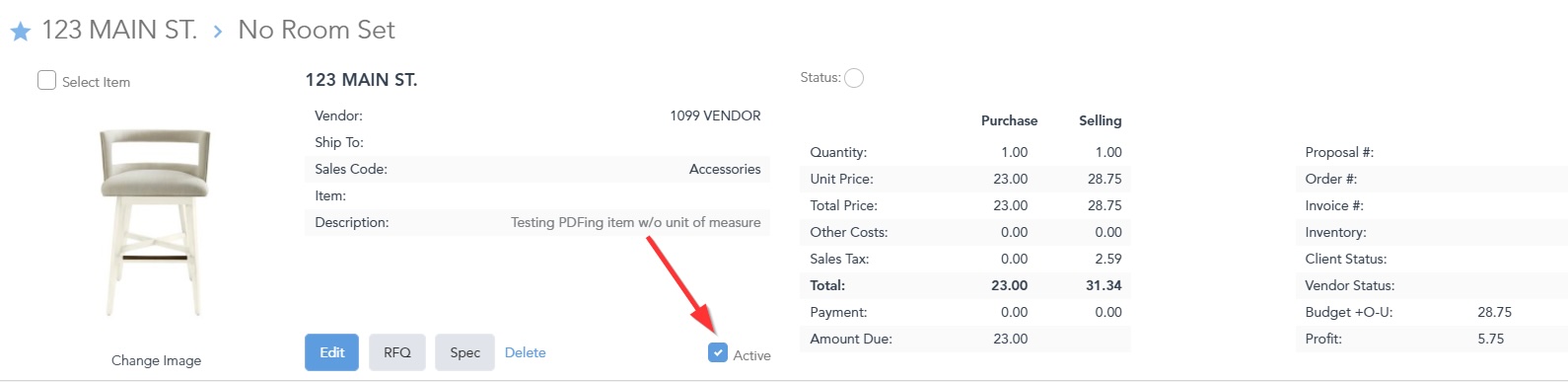Click the Change Image link

point(156,360)
